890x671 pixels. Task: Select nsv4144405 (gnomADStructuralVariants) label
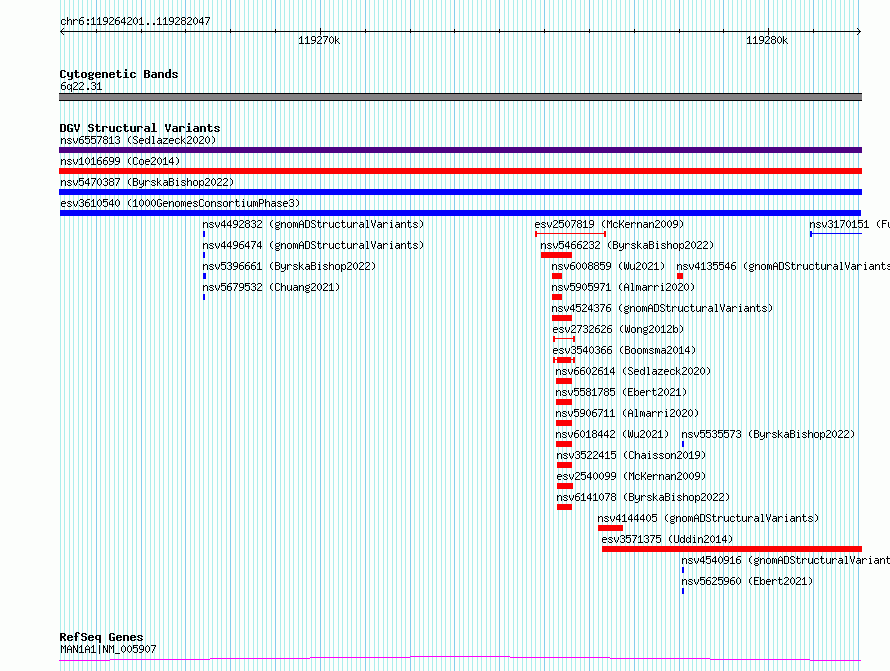coord(708,518)
